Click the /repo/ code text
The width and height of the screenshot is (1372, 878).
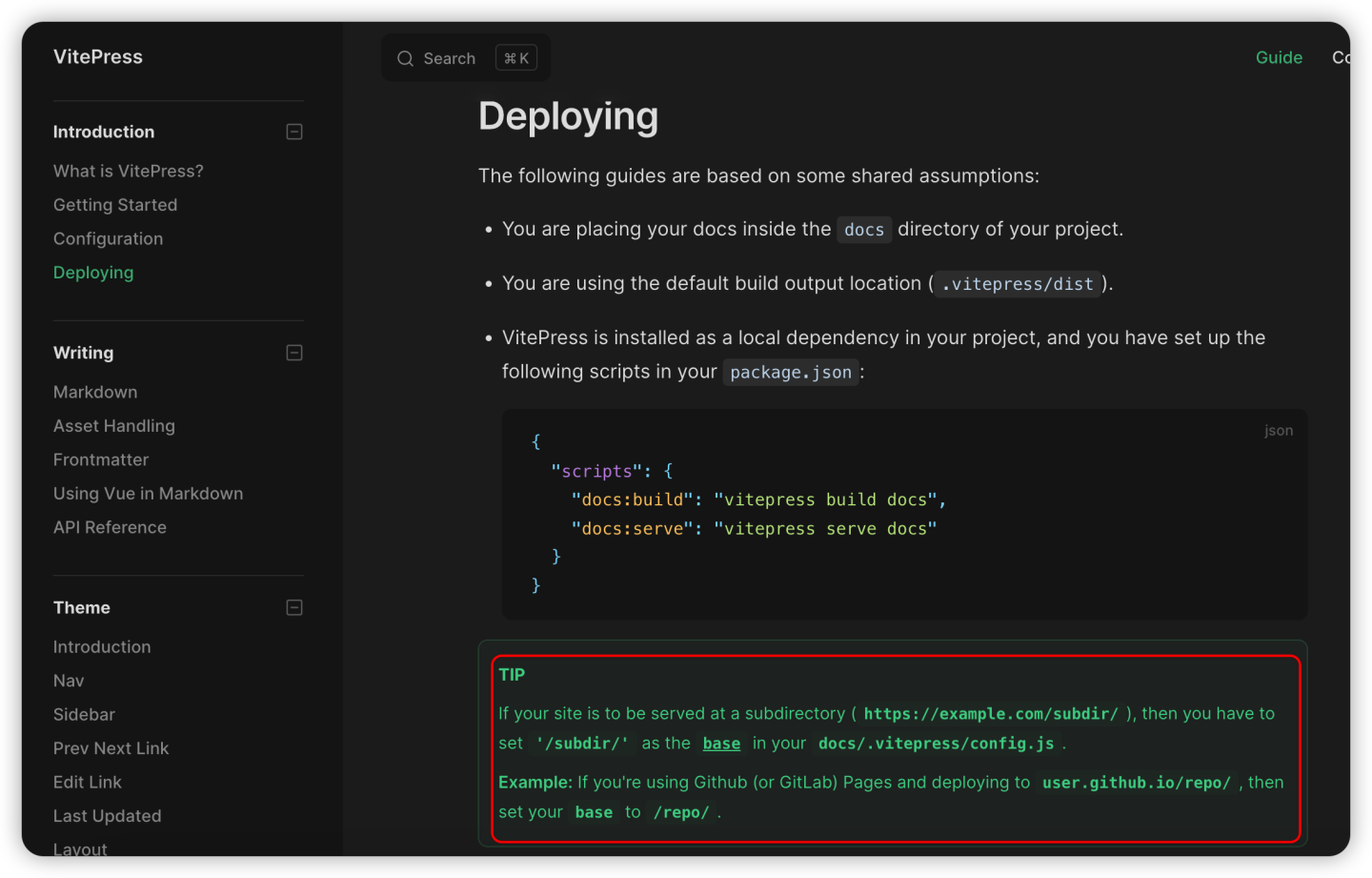point(681,813)
